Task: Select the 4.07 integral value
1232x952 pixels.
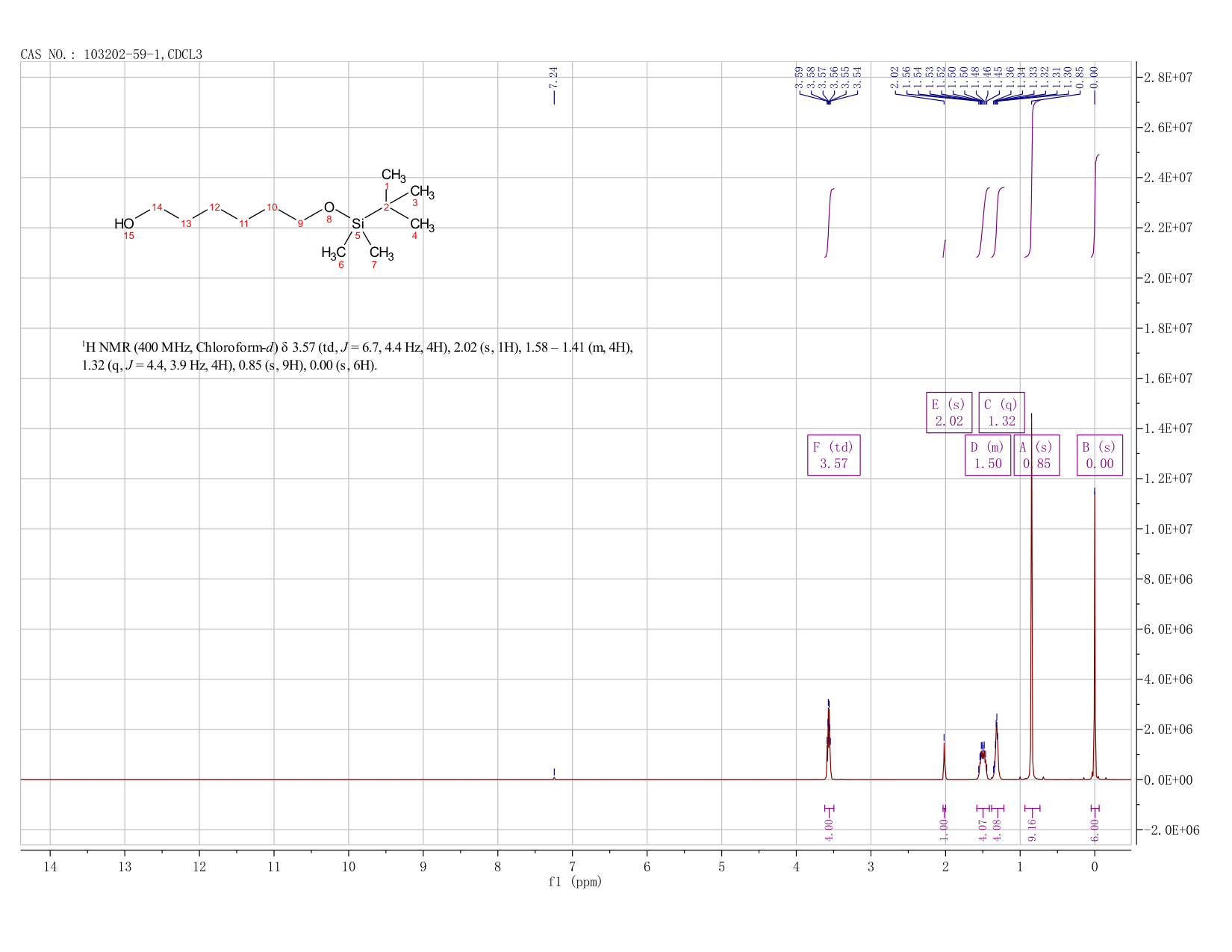Action: 983,830
